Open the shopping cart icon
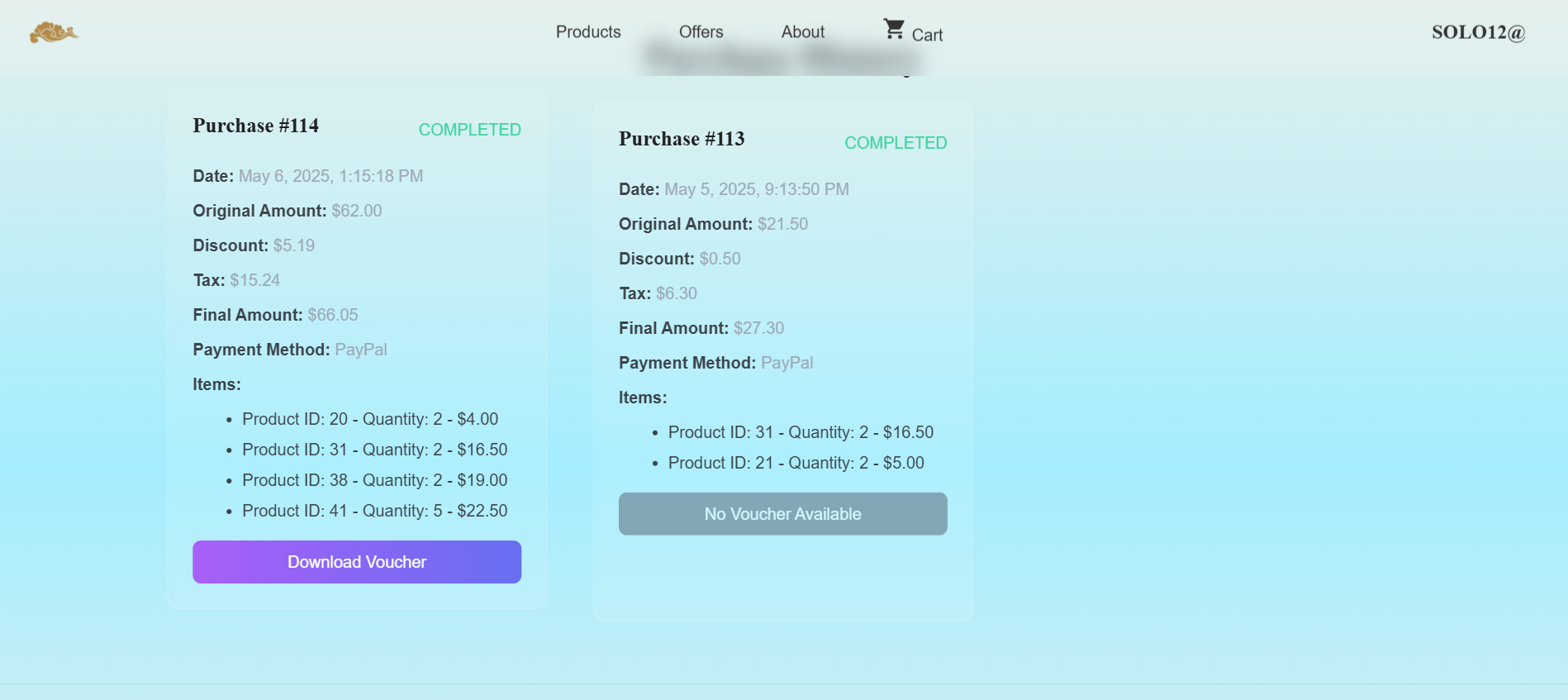This screenshot has height=700, width=1568. 894,30
